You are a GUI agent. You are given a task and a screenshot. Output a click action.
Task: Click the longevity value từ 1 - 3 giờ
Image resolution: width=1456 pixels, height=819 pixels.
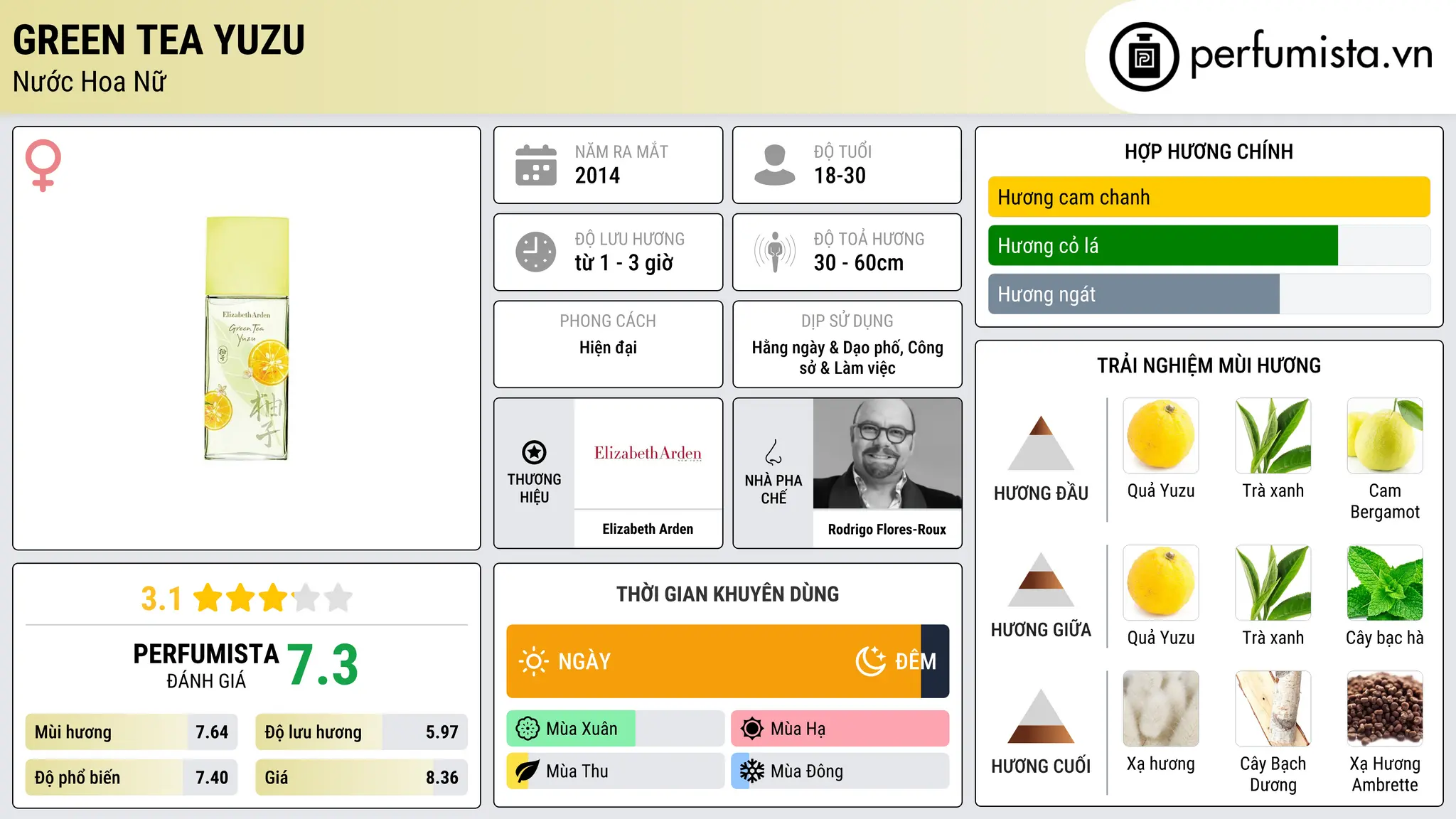[x=624, y=263]
